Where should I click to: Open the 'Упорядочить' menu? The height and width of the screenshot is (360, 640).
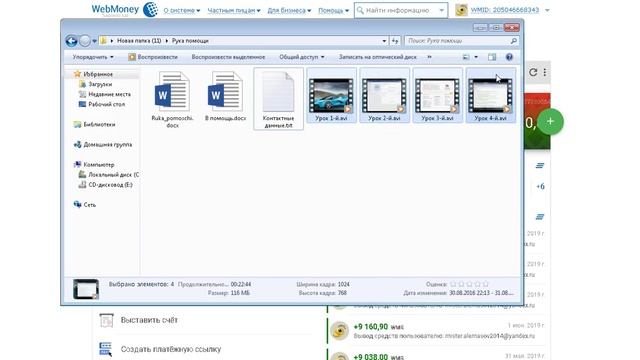coord(93,57)
